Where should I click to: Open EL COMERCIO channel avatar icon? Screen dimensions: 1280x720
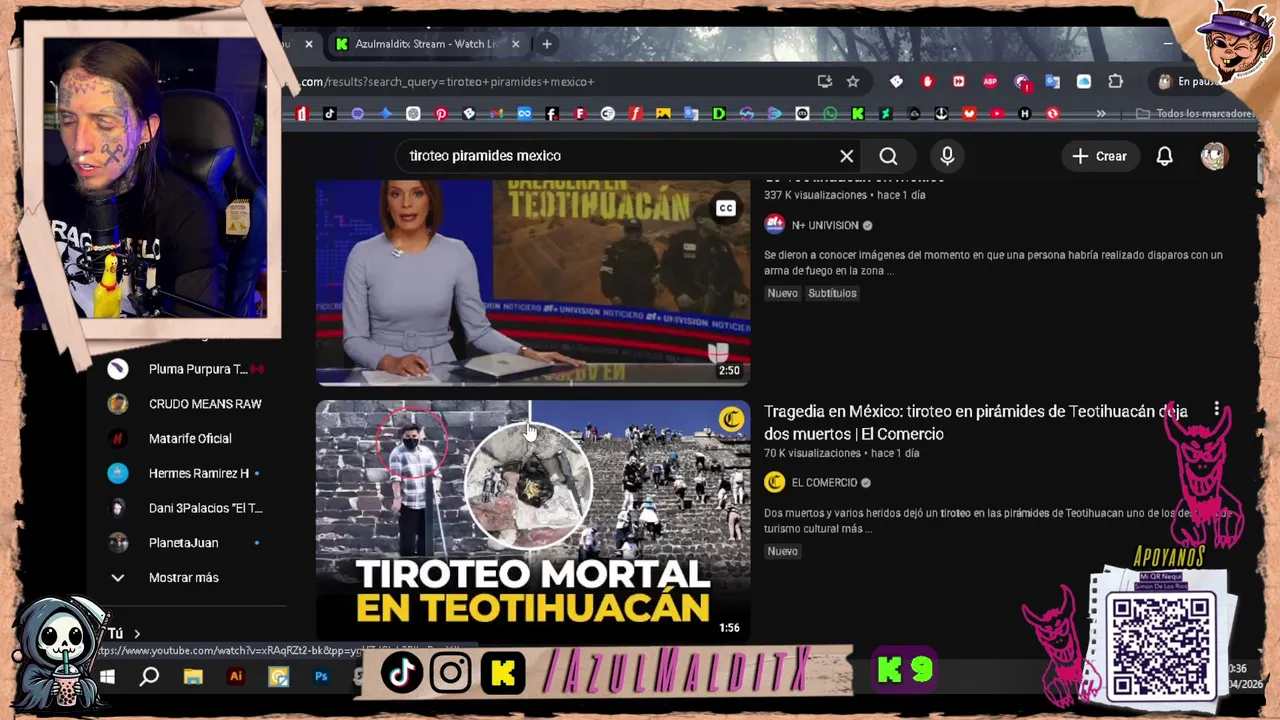(x=774, y=483)
